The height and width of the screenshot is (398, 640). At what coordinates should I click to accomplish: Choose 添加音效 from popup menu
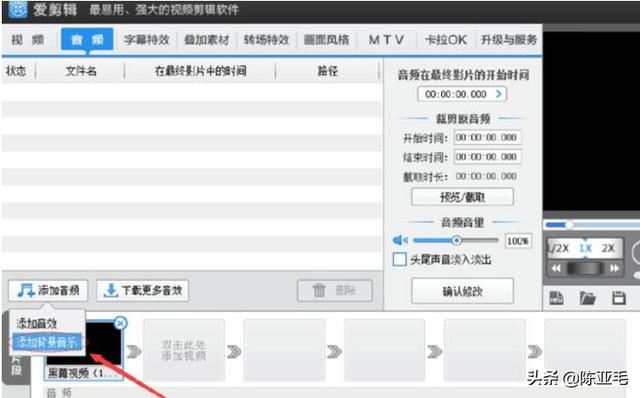pos(37,324)
